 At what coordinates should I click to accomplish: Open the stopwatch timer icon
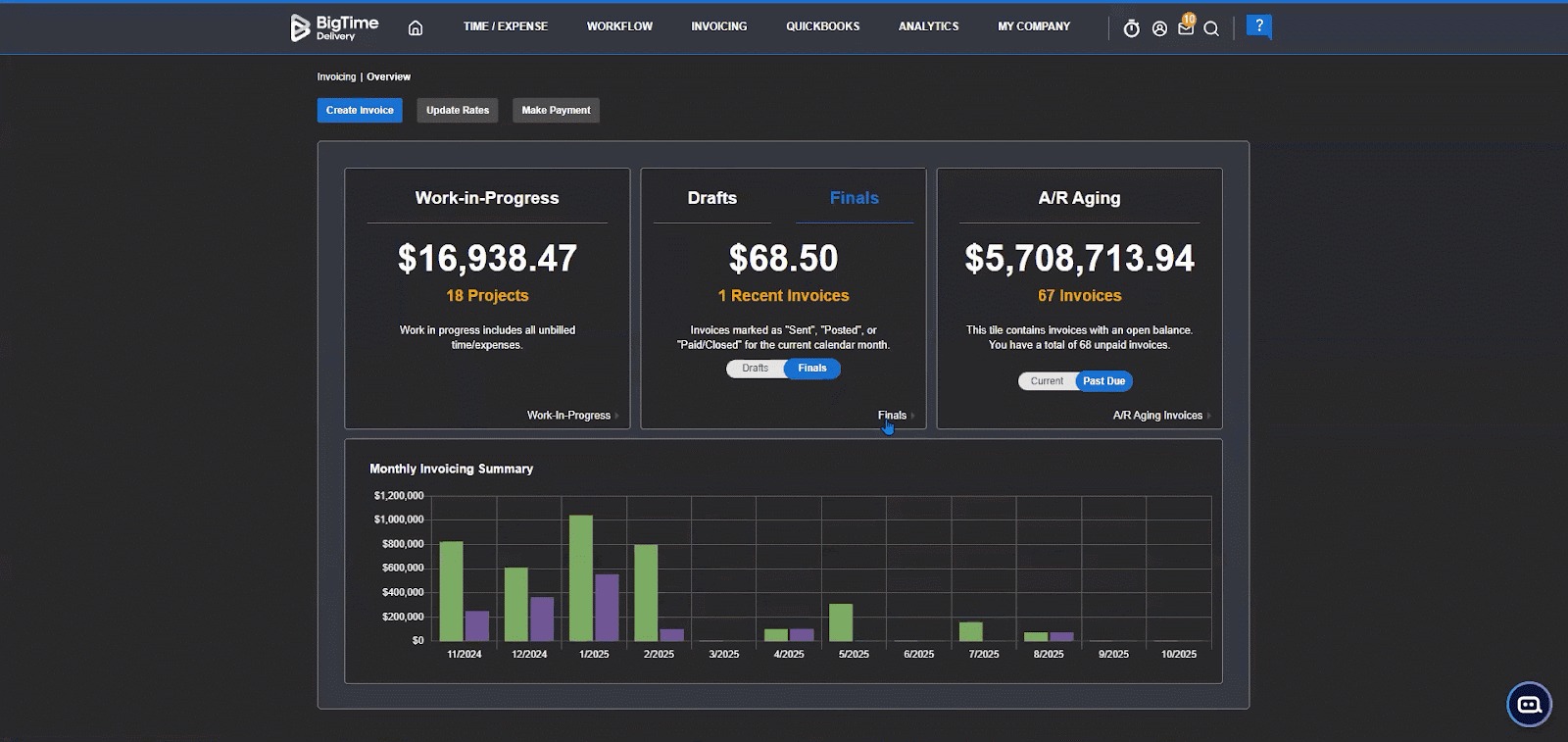point(1131,28)
